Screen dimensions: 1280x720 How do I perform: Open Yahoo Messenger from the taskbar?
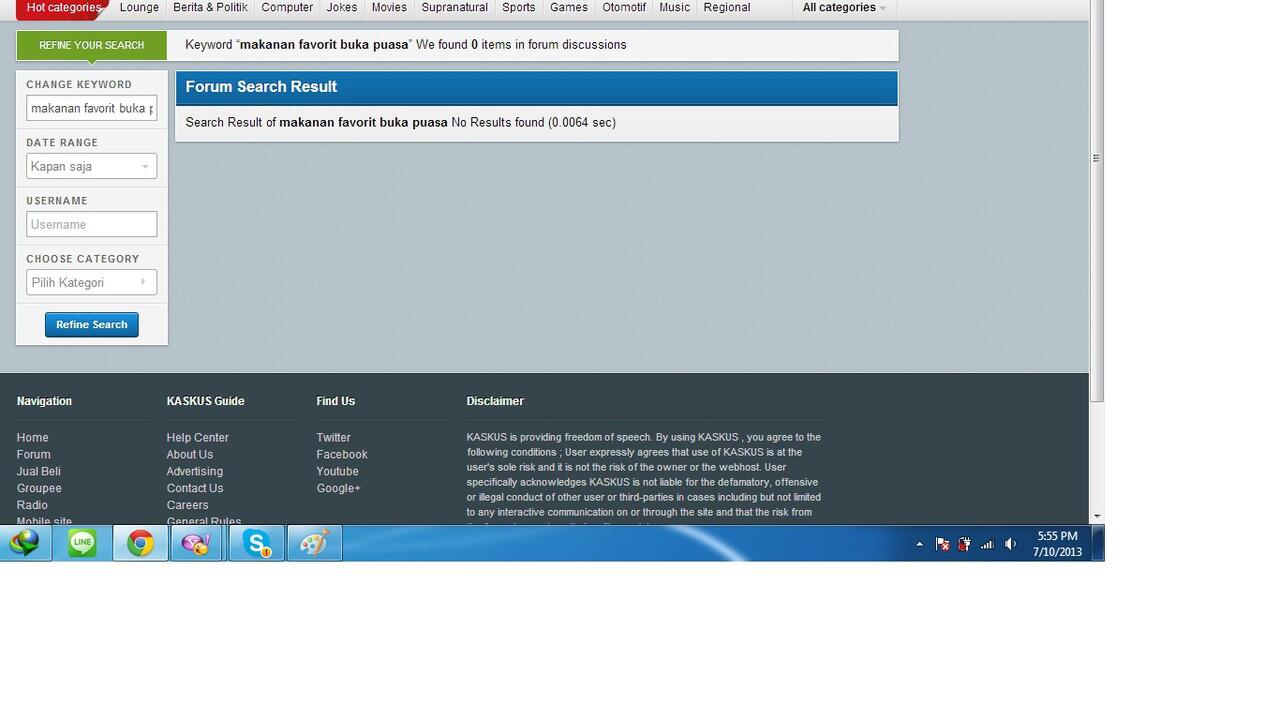pyautogui.click(x=197, y=543)
